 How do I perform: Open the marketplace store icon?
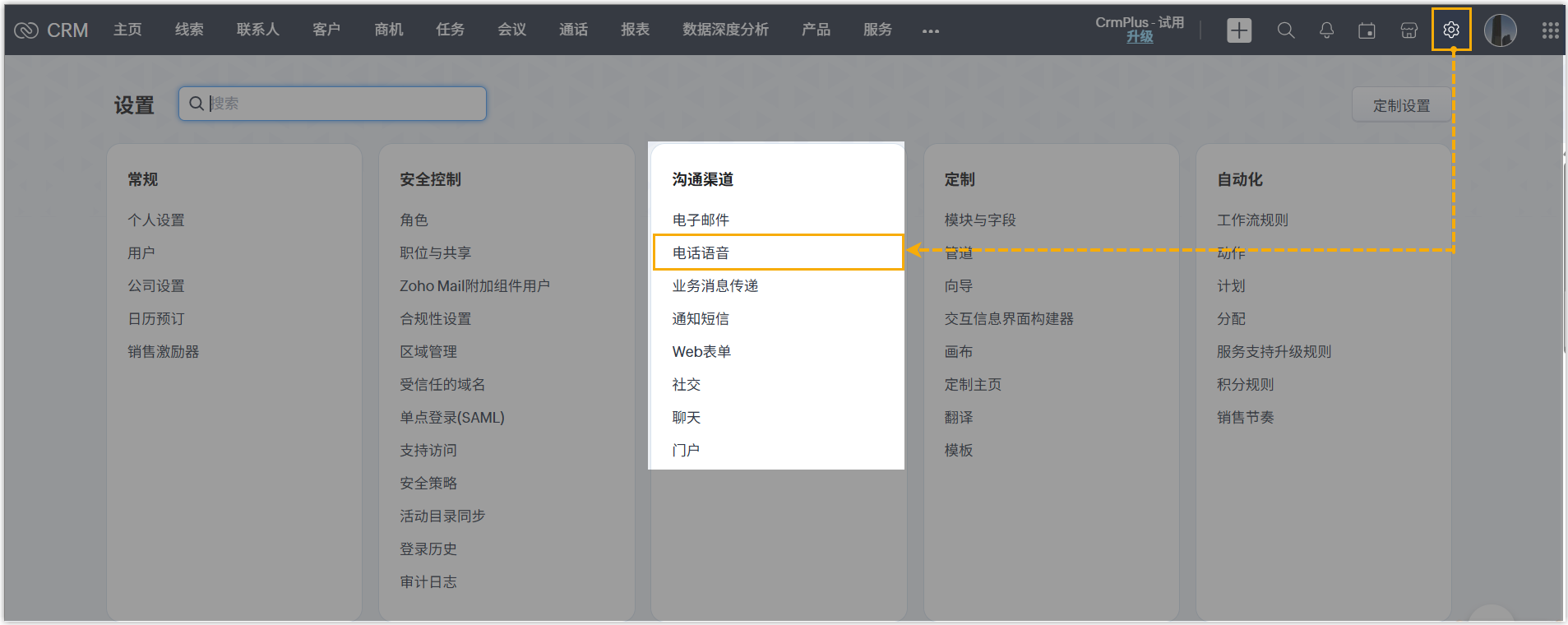1408,30
